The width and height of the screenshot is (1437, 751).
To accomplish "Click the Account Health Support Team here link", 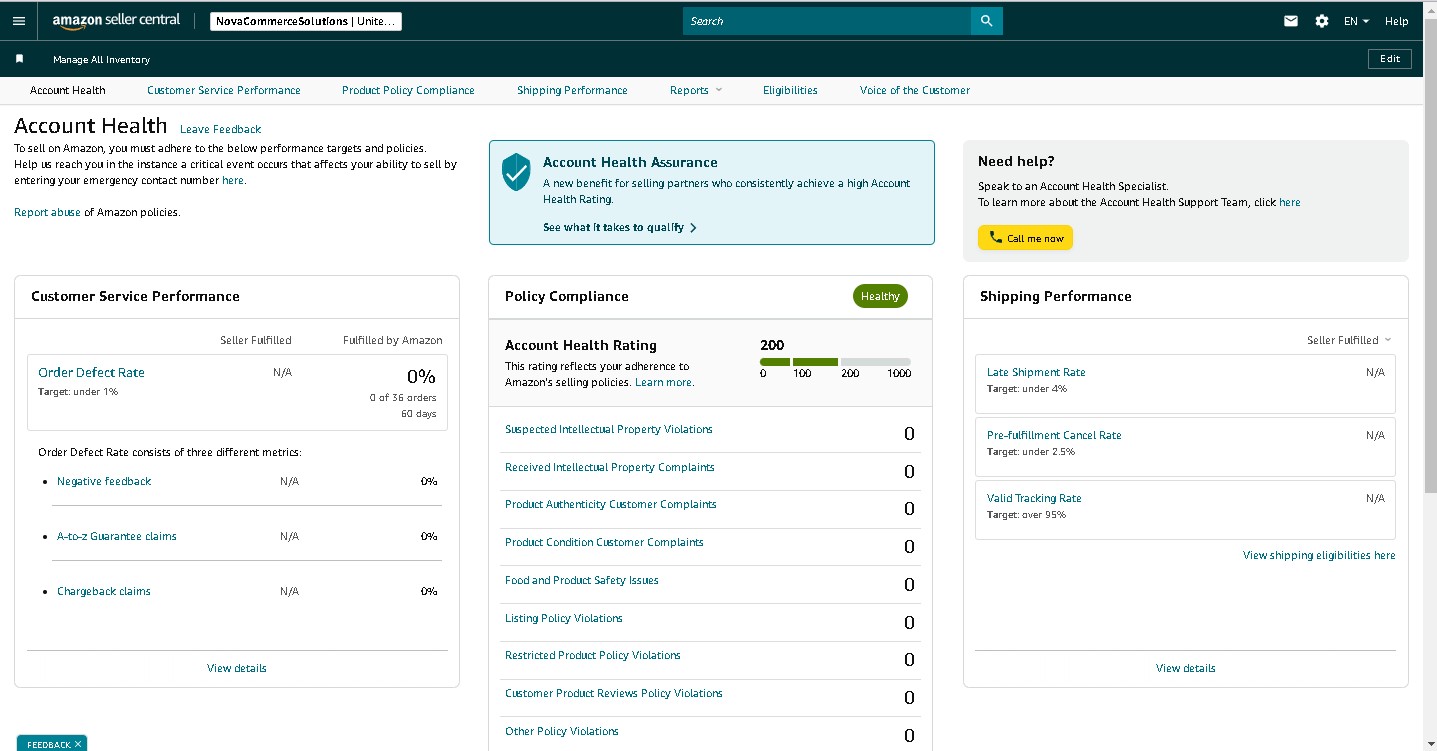I will pyautogui.click(x=1290, y=202).
